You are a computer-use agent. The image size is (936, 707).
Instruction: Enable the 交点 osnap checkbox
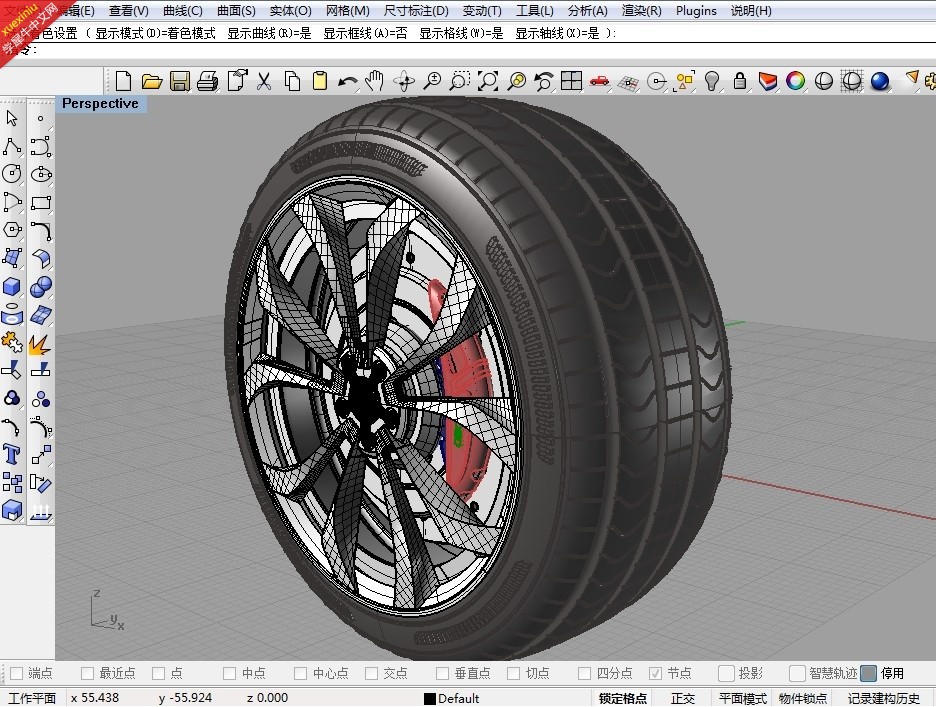(x=371, y=674)
